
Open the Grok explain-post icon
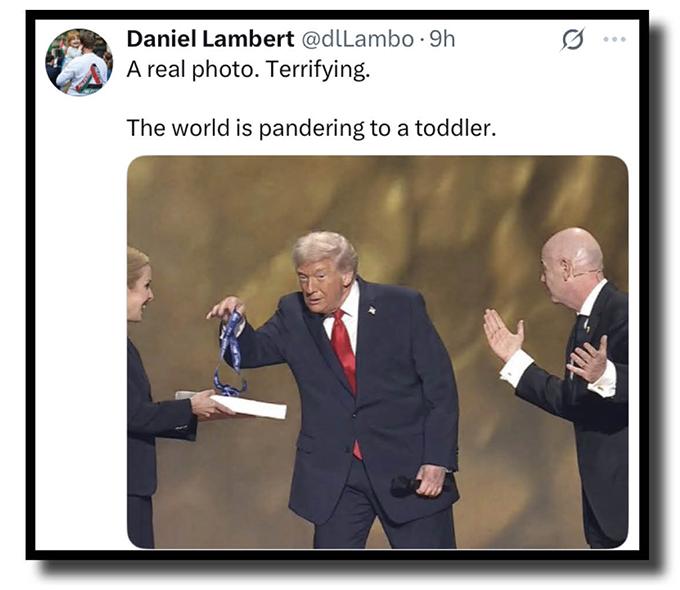573,39
